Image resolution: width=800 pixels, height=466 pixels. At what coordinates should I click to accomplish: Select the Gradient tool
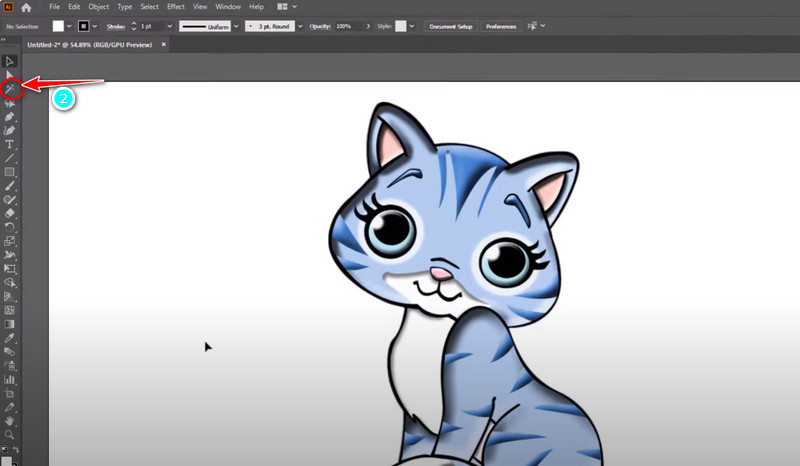pyautogui.click(x=9, y=324)
